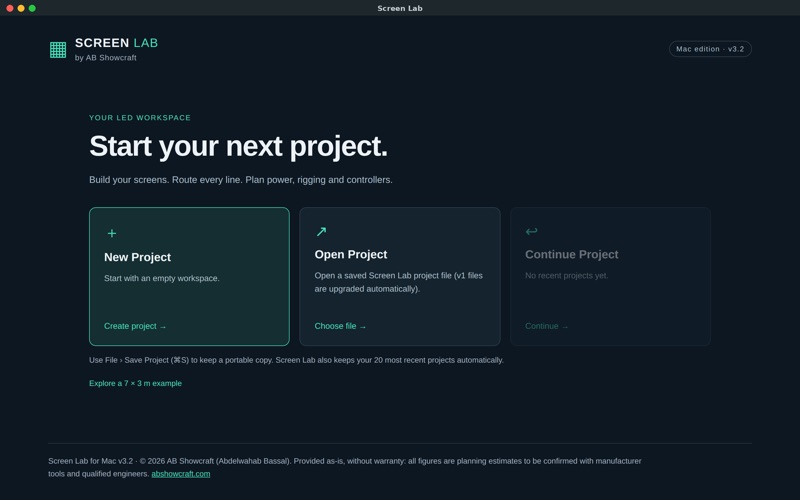This screenshot has height=500, width=800.
Task: Click the 'Start your next project.' heading
Action: [x=238, y=146]
